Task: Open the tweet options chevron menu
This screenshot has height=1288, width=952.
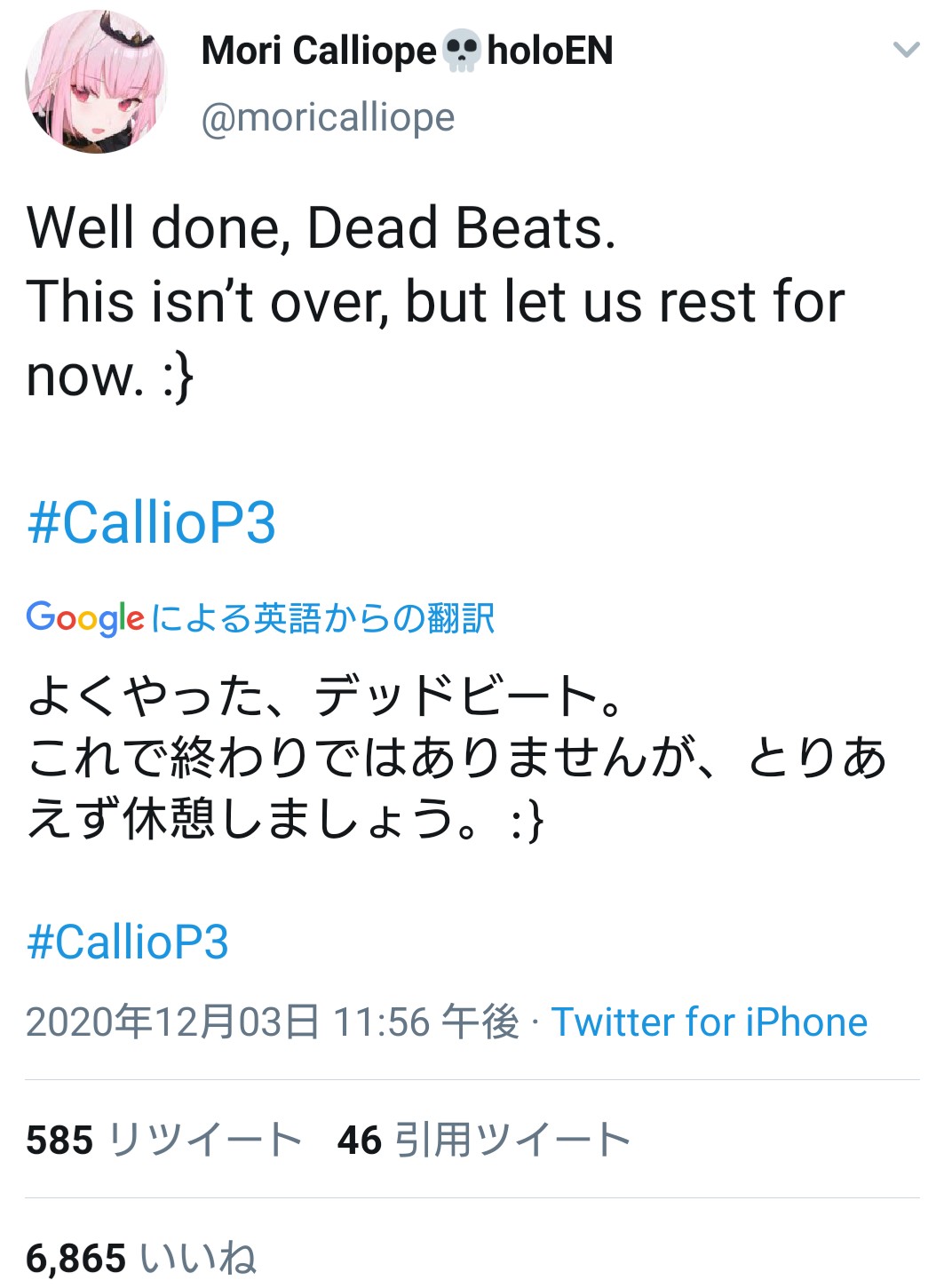Action: 906,50
